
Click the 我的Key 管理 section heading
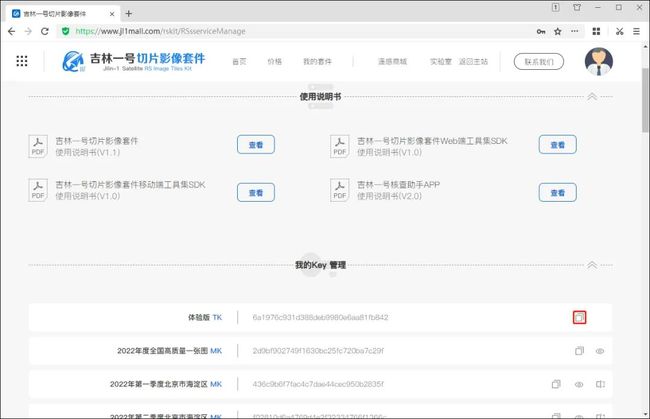pyautogui.click(x=320, y=265)
